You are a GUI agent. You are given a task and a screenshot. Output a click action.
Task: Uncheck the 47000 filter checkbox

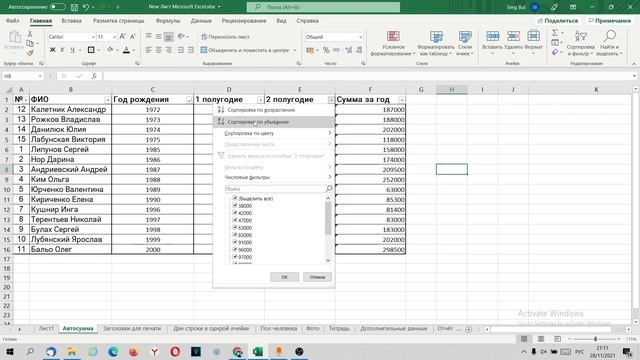coord(235,220)
